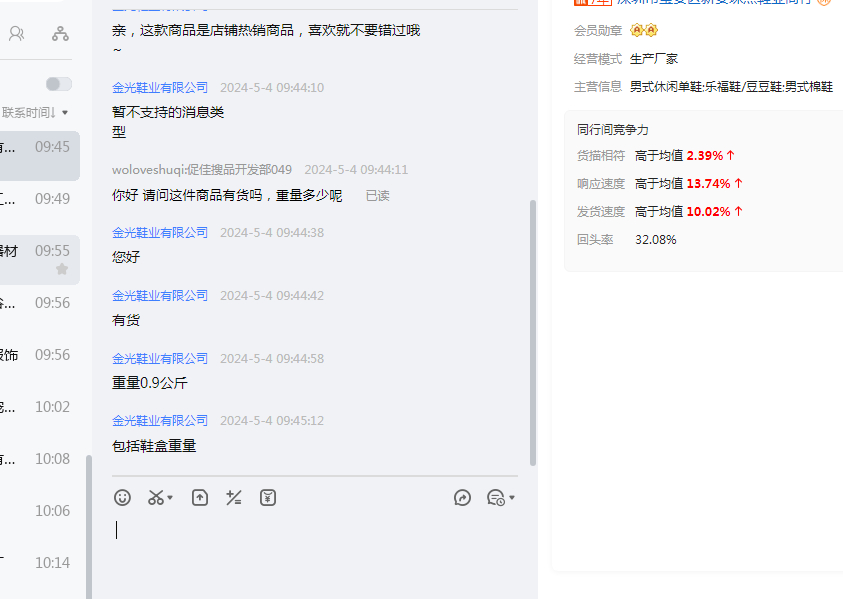The image size is (843, 599).
Task: Click sender name 金光鞋业有限公司 at 09:44:38
Action: click(x=160, y=233)
